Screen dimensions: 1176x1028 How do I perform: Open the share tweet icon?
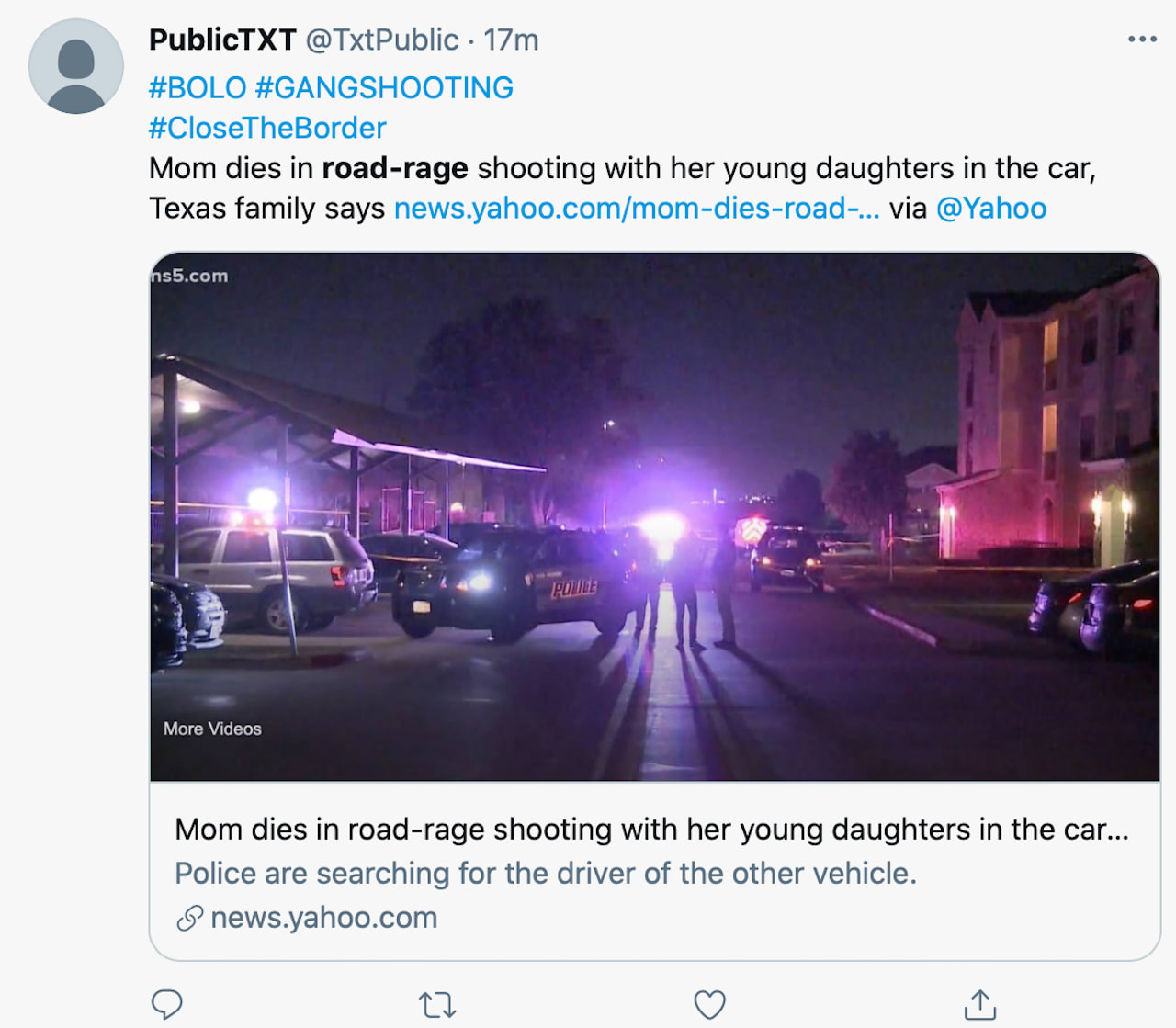point(980,1004)
